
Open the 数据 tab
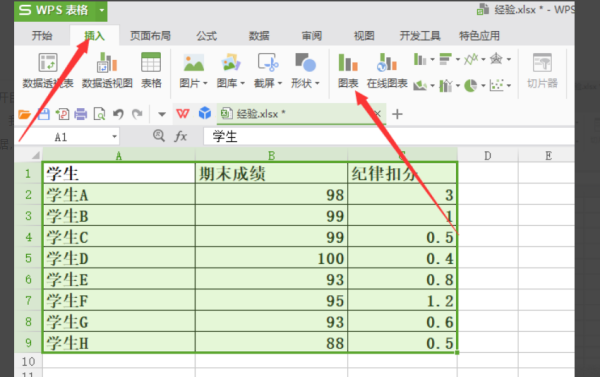tap(259, 36)
